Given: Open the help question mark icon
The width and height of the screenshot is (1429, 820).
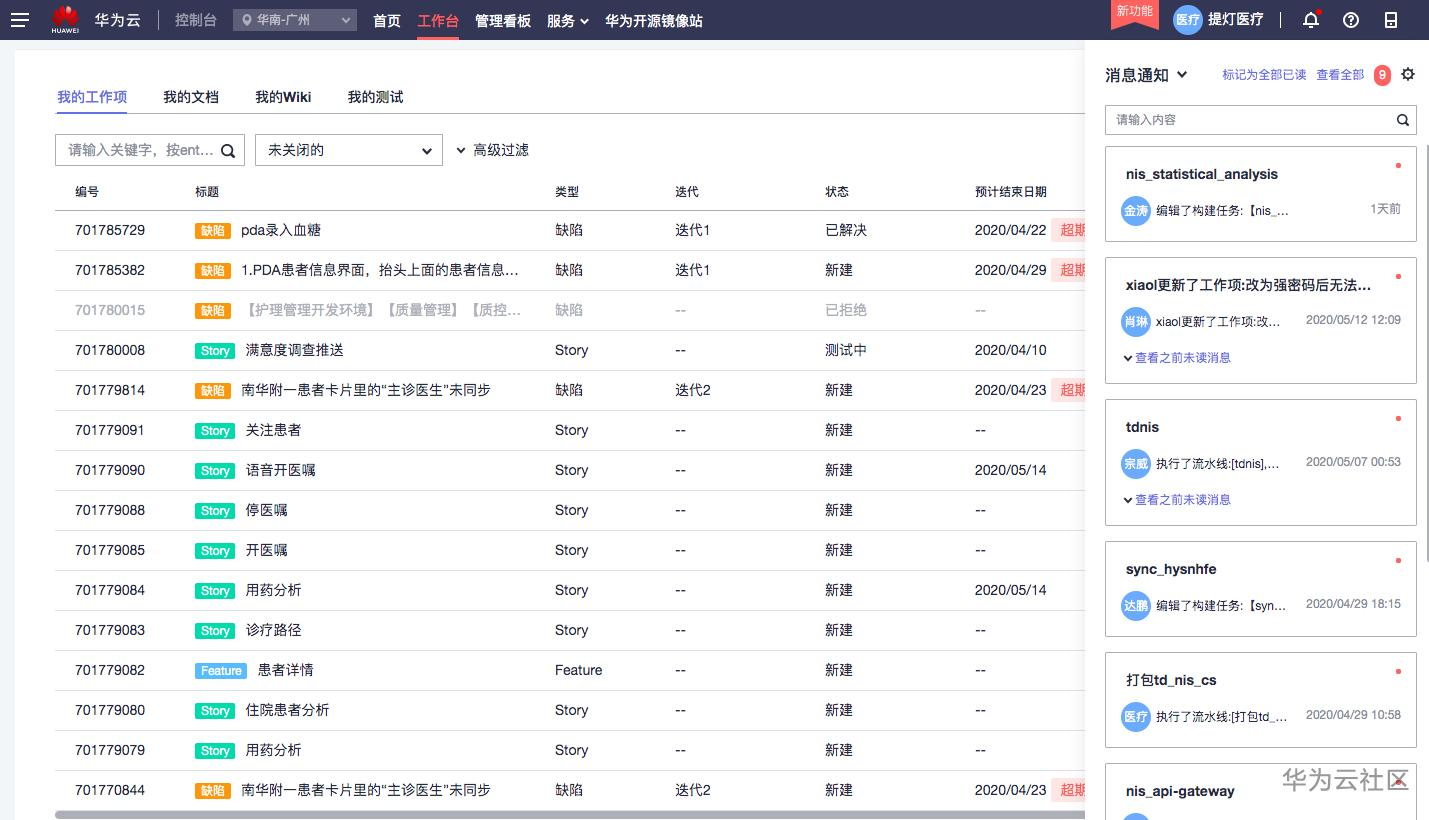Looking at the screenshot, I should point(1351,20).
